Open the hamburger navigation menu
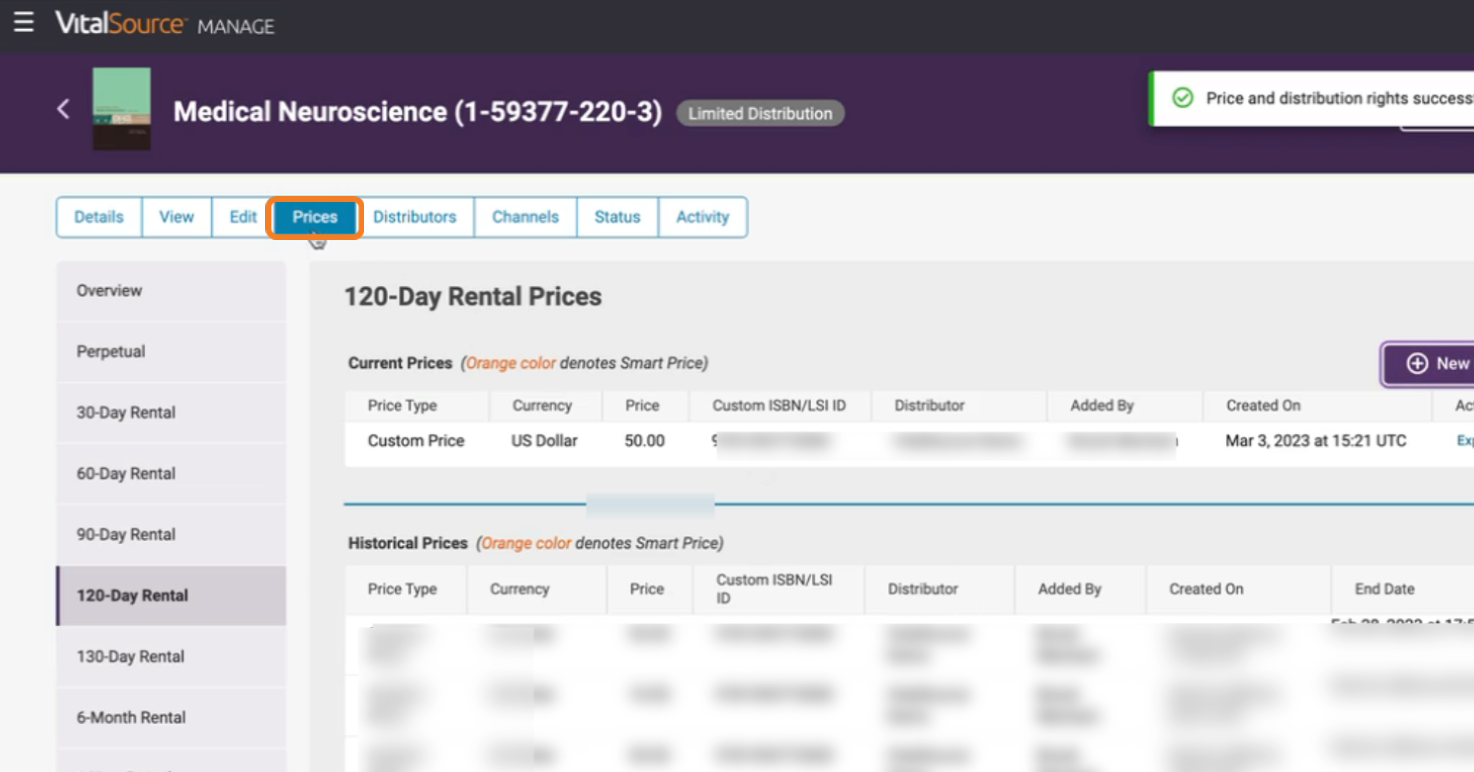The width and height of the screenshot is (1474, 772). click(x=23, y=22)
